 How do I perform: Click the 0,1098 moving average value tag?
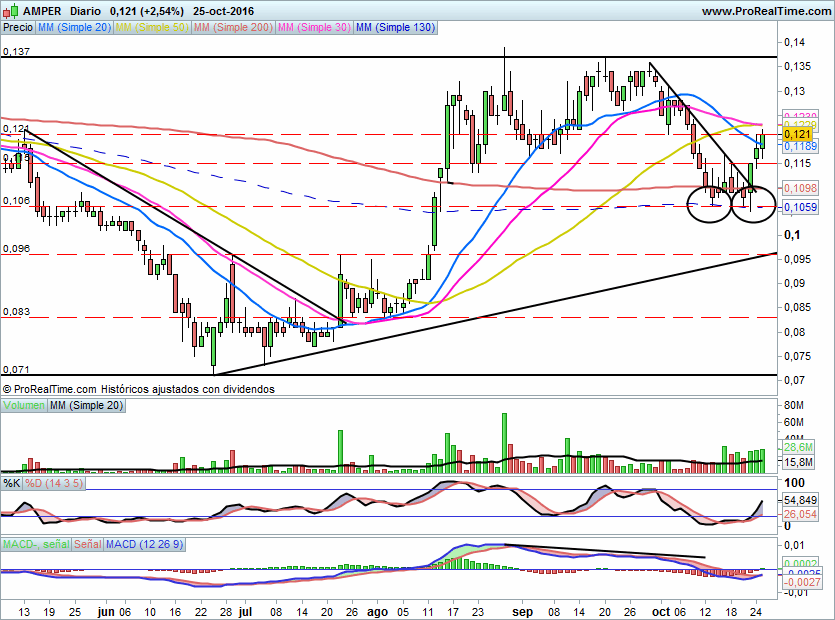[800, 188]
